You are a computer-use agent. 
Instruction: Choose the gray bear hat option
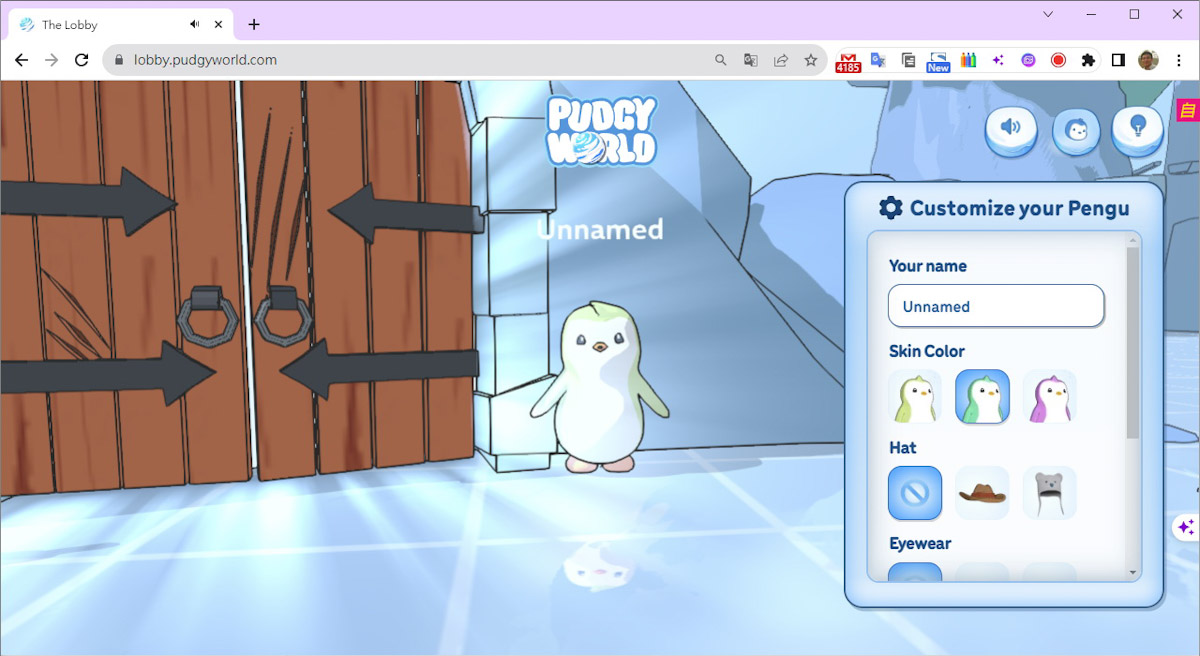[x=1049, y=493]
